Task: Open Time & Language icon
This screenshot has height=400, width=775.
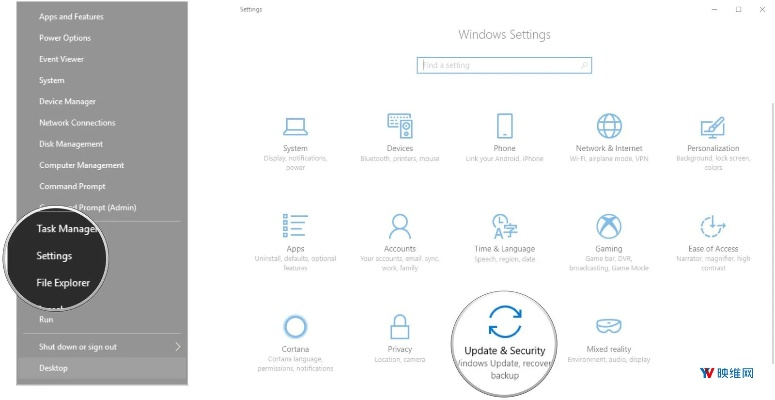Action: pos(505,226)
